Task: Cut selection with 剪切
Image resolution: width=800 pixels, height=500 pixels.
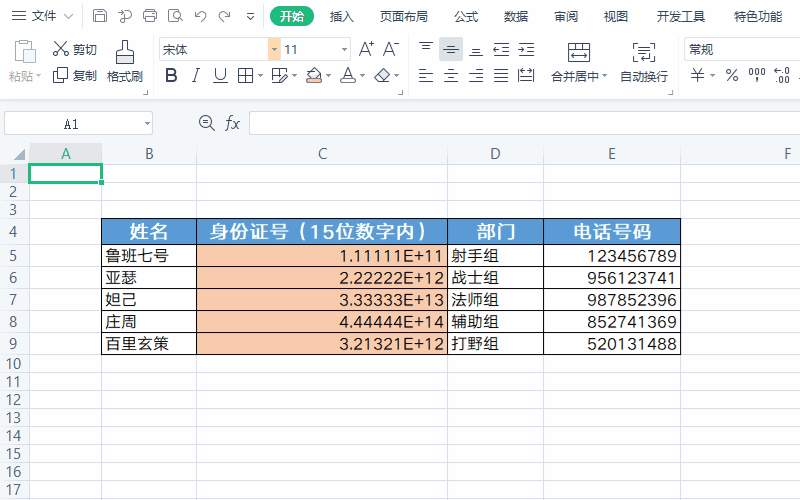Action: (74, 49)
